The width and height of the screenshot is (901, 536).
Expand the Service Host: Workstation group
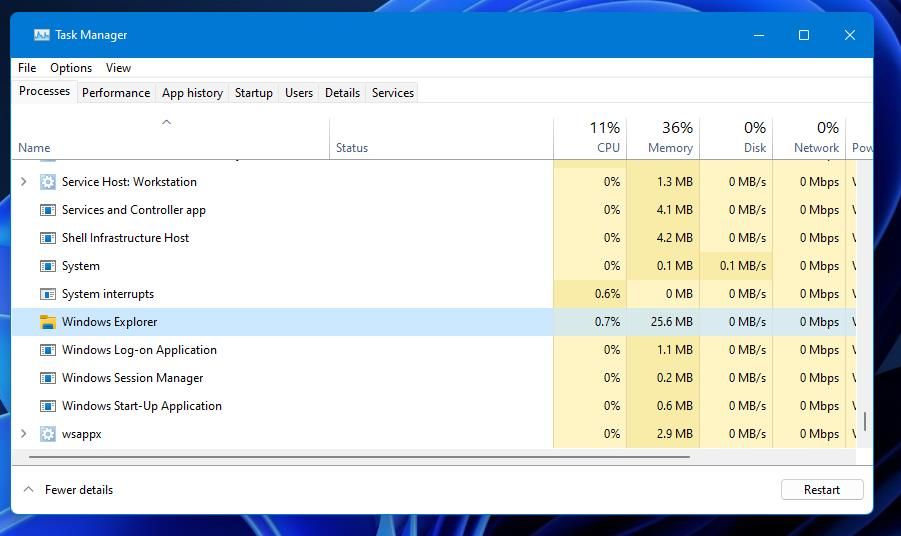pyautogui.click(x=24, y=182)
